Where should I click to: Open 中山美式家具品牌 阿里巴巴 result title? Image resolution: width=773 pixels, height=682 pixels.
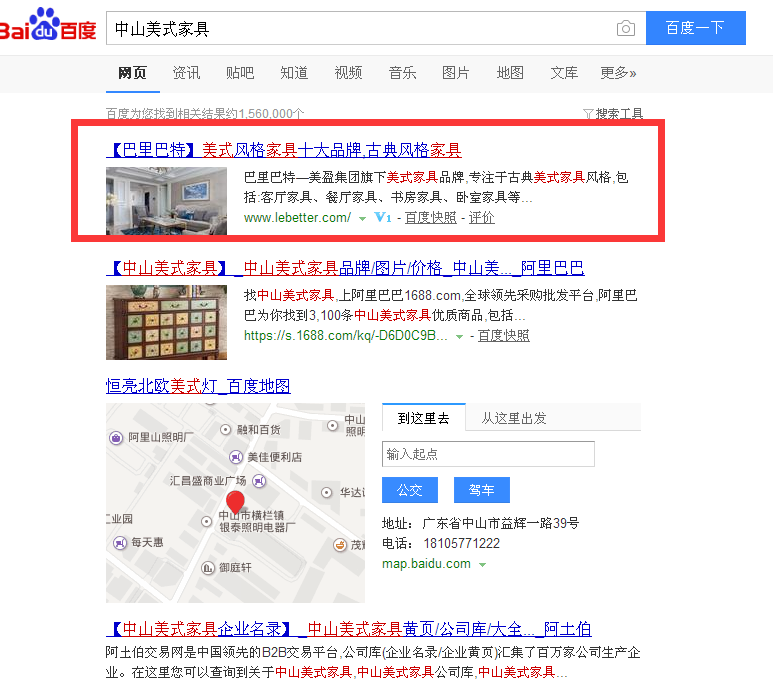pos(345,268)
